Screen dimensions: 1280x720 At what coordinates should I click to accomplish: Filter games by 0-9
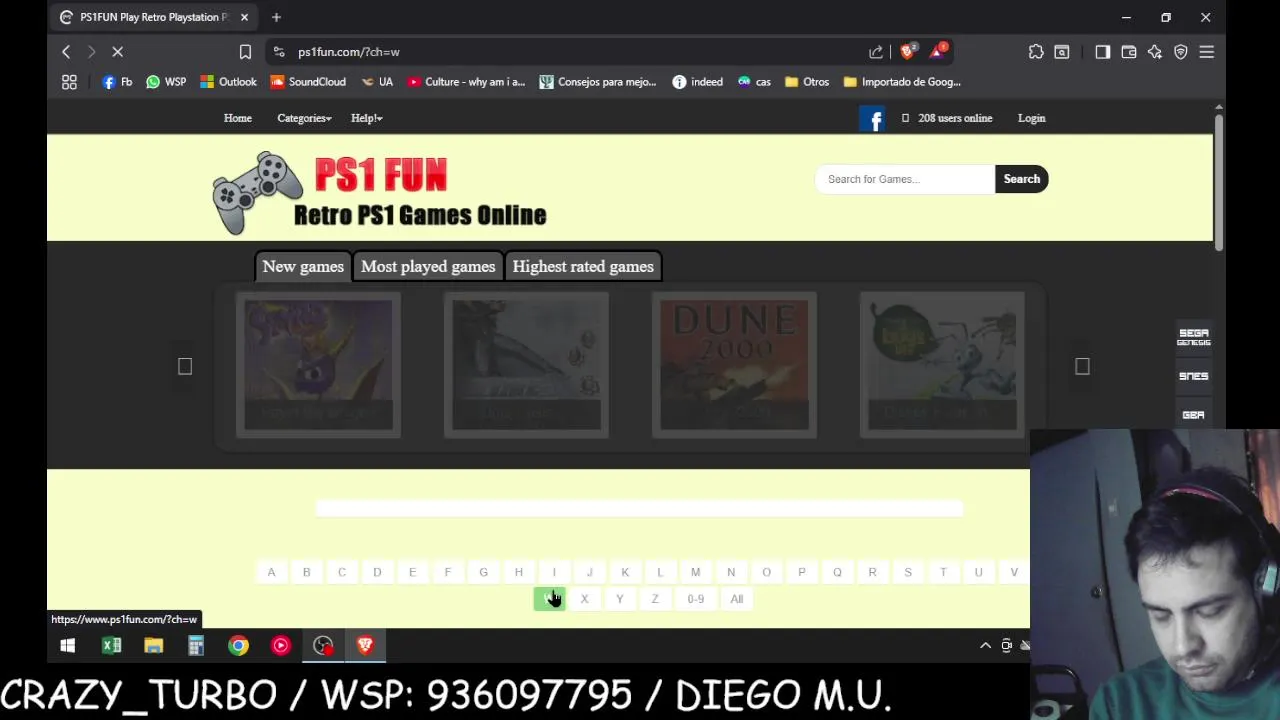point(696,599)
